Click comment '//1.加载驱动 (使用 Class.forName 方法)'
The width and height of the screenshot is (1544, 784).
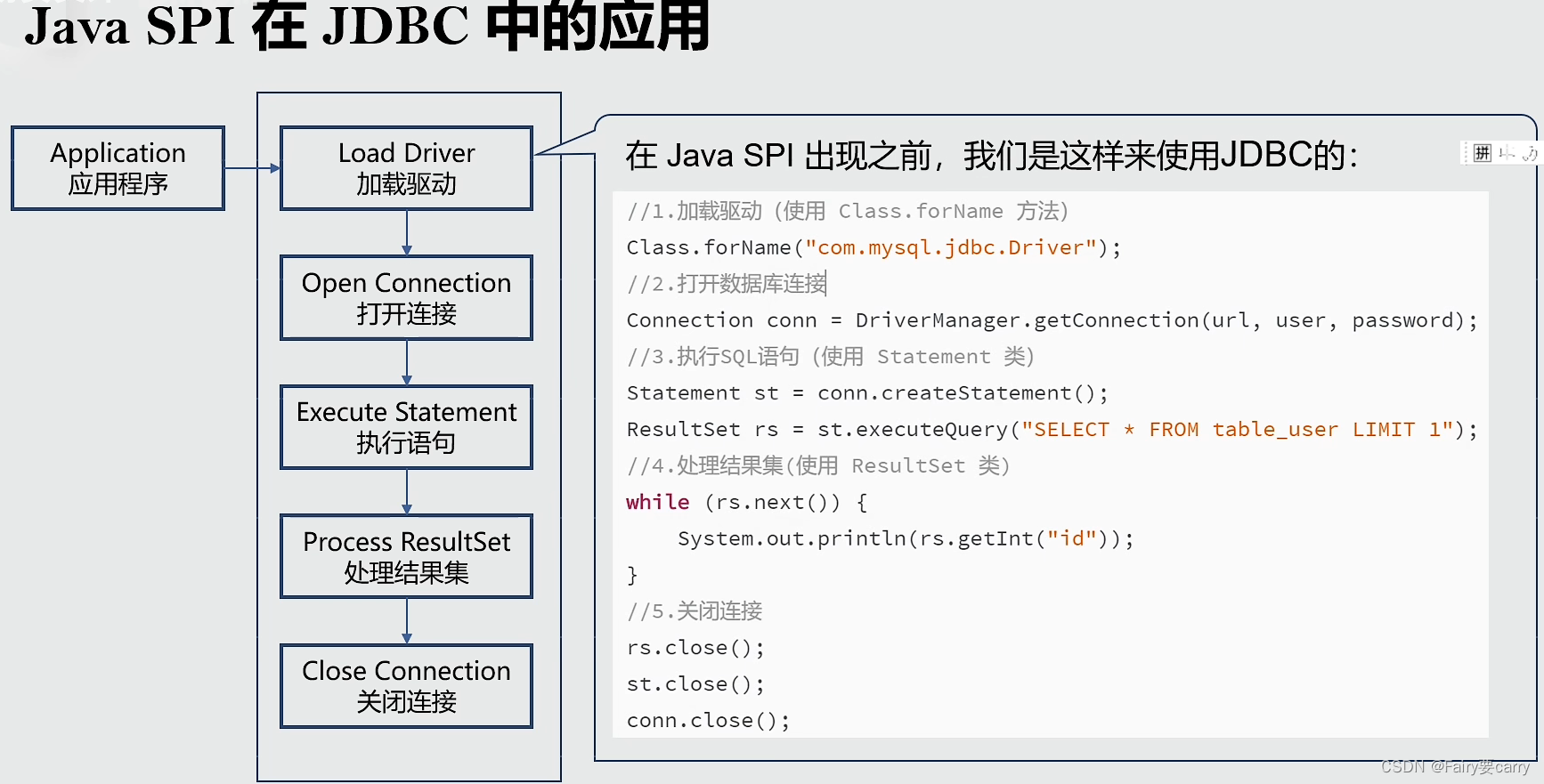pos(848,211)
